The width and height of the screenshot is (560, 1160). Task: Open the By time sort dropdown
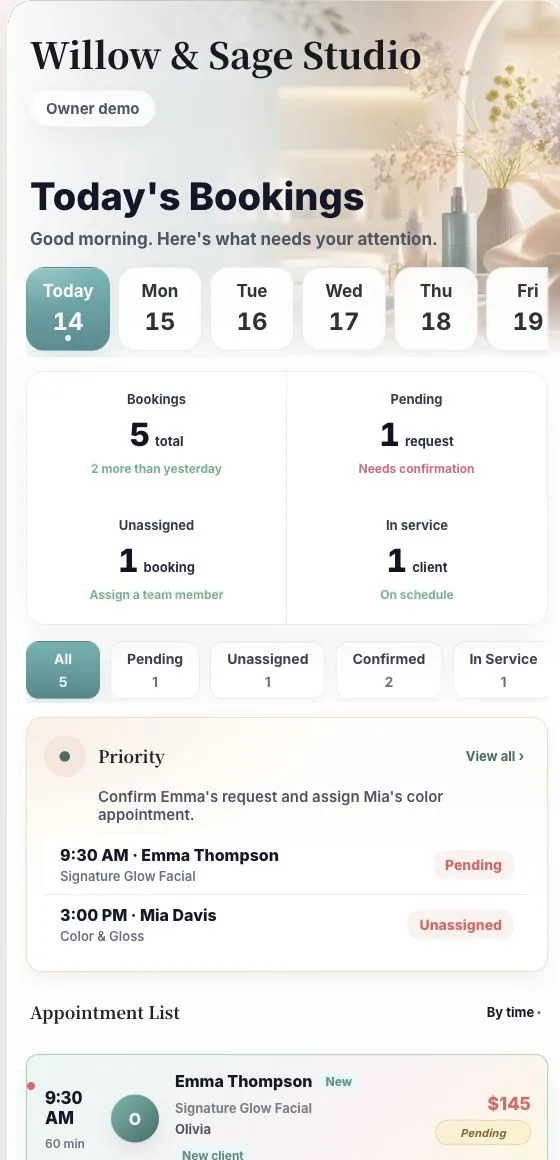point(513,1013)
